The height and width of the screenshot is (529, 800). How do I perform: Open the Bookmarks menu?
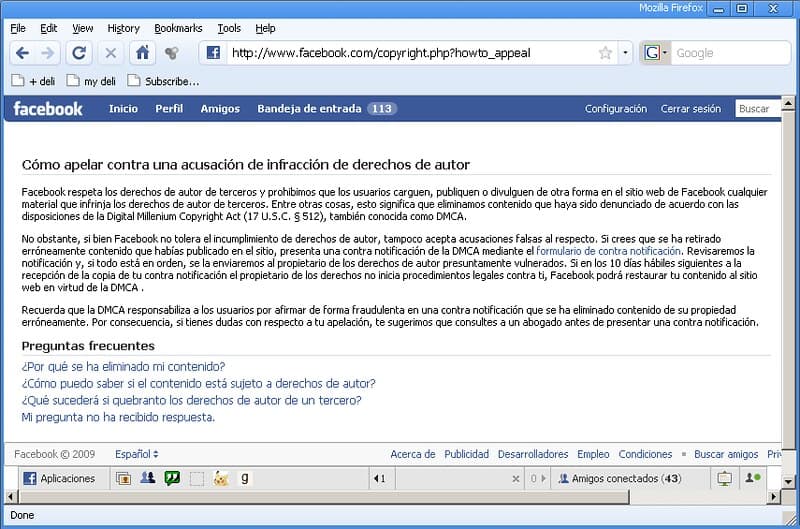pos(178,29)
